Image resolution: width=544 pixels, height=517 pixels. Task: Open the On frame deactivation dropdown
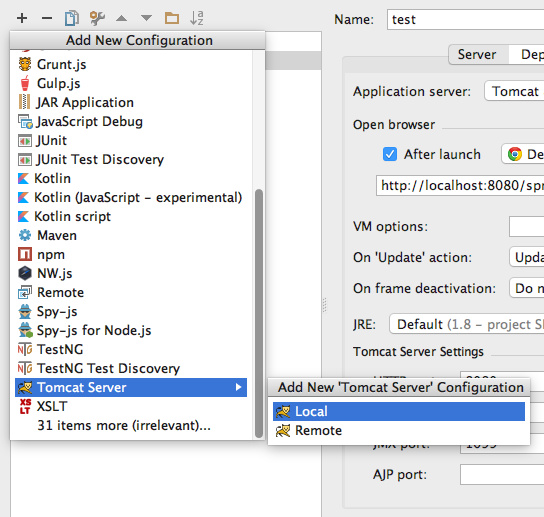[x=527, y=288]
